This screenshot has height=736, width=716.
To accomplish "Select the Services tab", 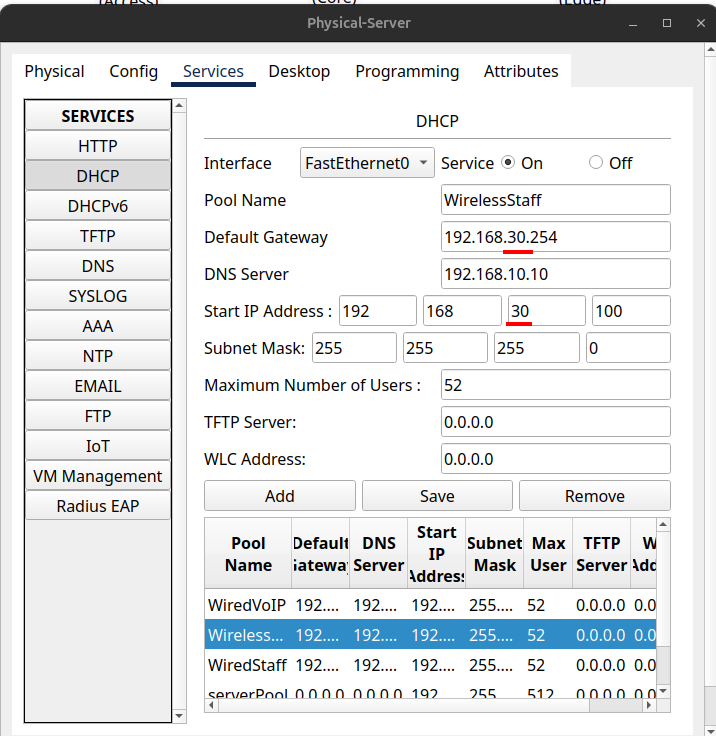I will point(213,71).
